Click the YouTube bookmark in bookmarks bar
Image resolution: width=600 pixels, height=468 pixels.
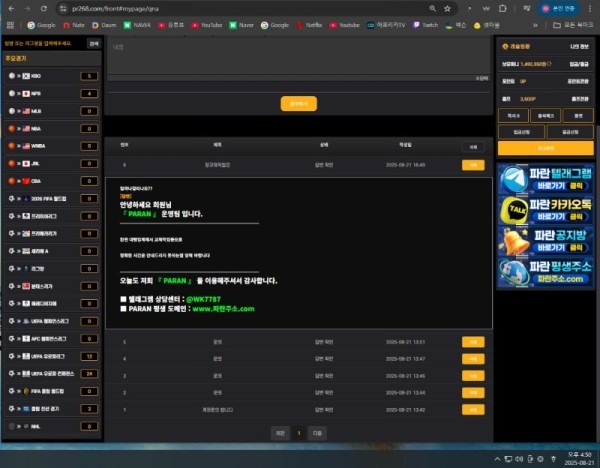pos(207,23)
